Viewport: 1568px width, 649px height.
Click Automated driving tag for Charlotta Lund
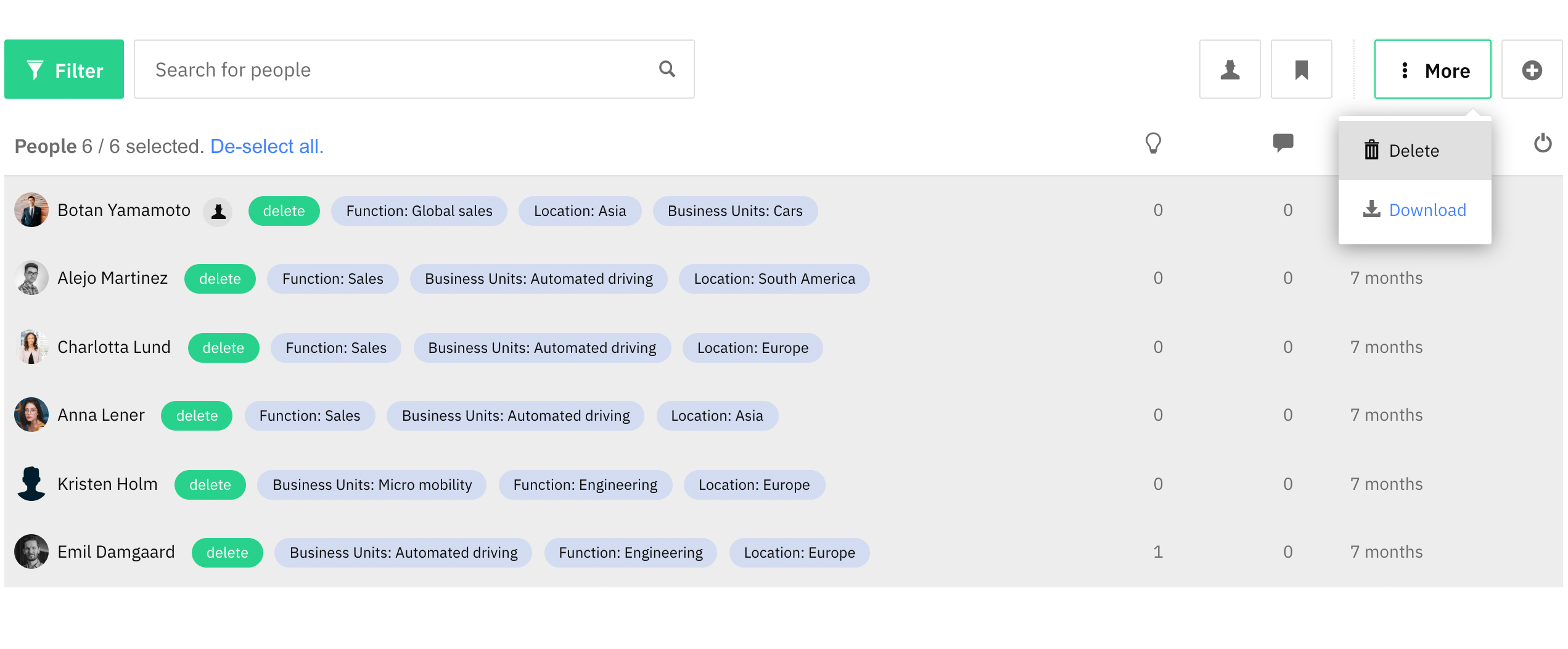(x=542, y=348)
